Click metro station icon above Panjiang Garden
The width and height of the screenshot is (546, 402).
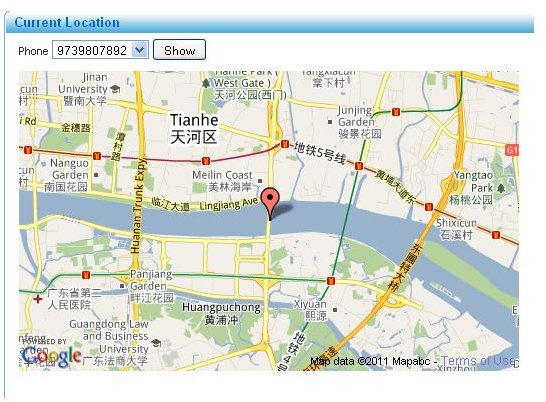(85, 275)
